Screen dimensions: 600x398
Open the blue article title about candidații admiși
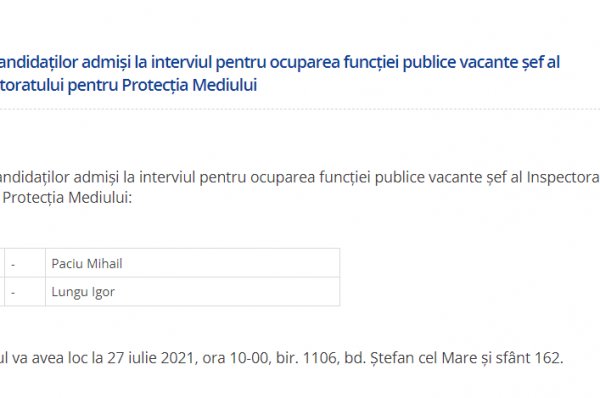[280, 73]
